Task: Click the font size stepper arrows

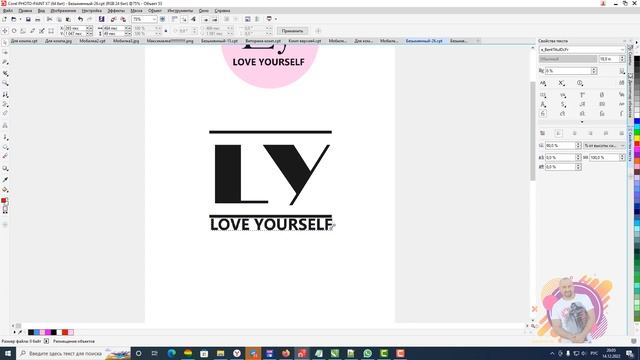Action: [x=622, y=59]
